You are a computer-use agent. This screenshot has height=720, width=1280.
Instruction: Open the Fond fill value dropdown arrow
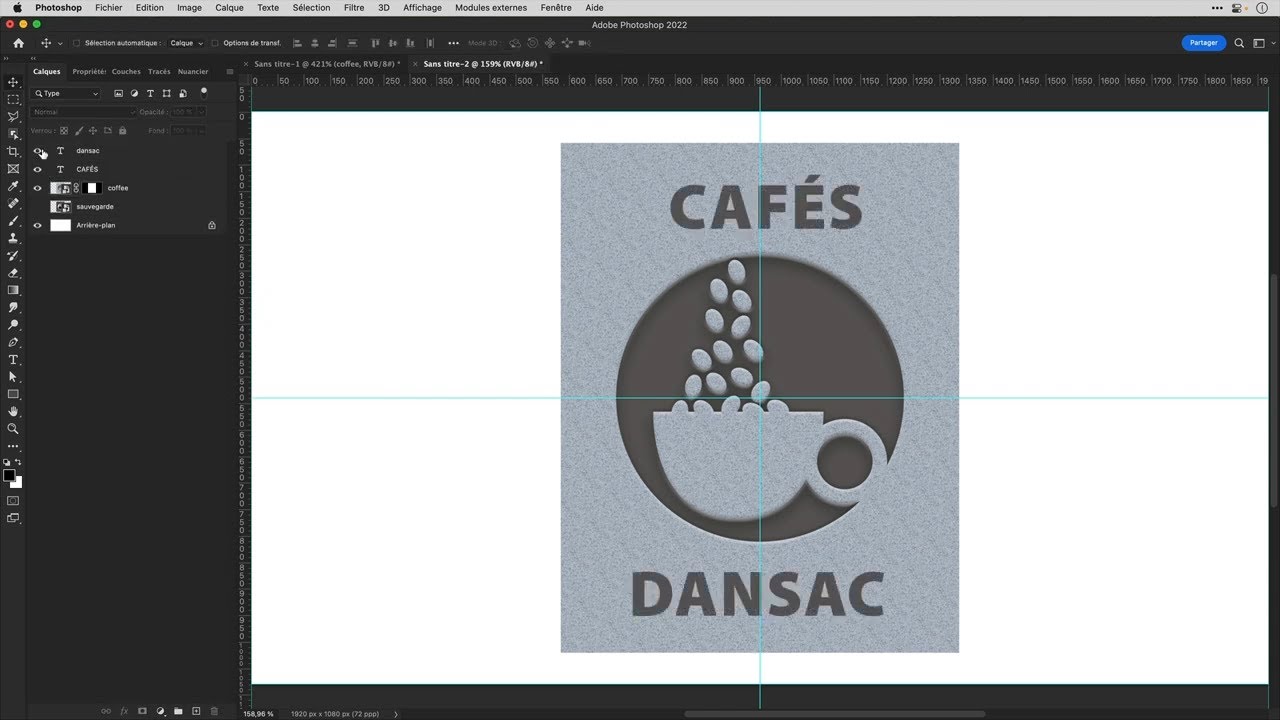click(201, 131)
